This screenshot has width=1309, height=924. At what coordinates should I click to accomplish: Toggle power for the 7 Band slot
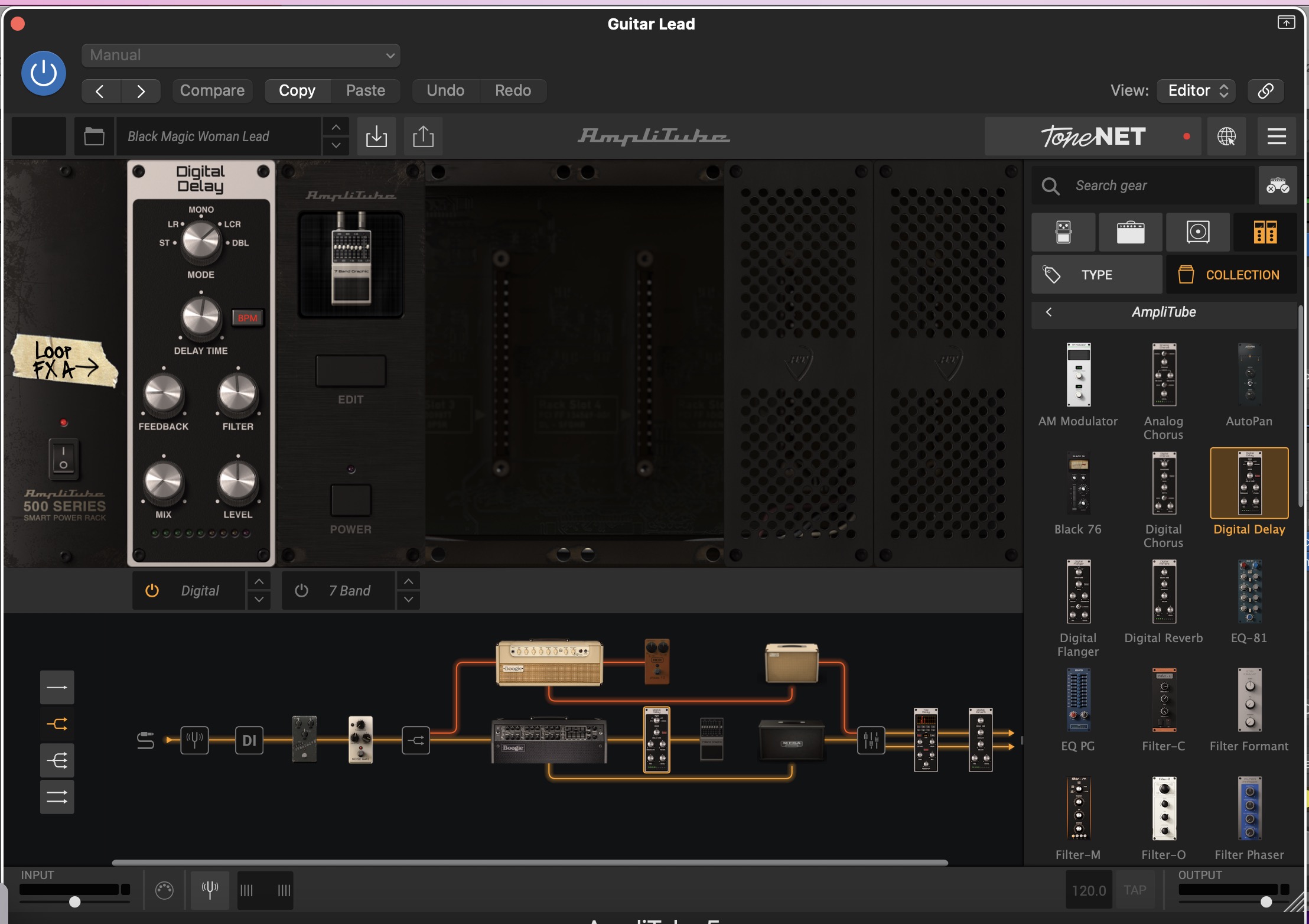tap(301, 590)
